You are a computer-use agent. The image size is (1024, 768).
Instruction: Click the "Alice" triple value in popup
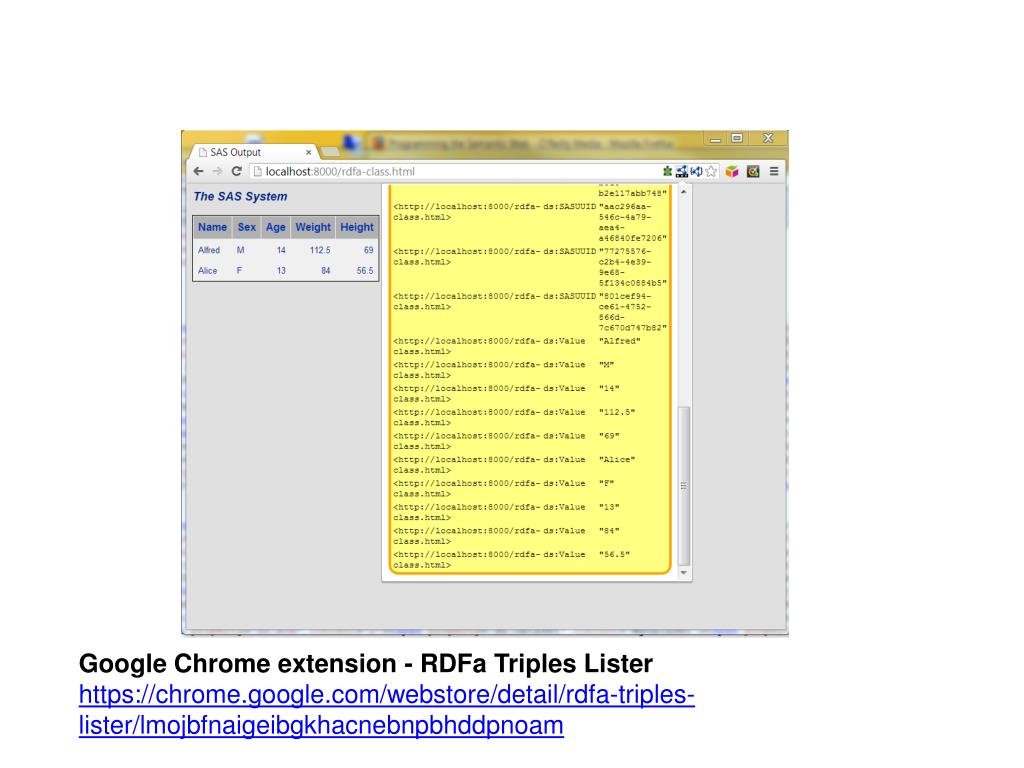(x=617, y=460)
